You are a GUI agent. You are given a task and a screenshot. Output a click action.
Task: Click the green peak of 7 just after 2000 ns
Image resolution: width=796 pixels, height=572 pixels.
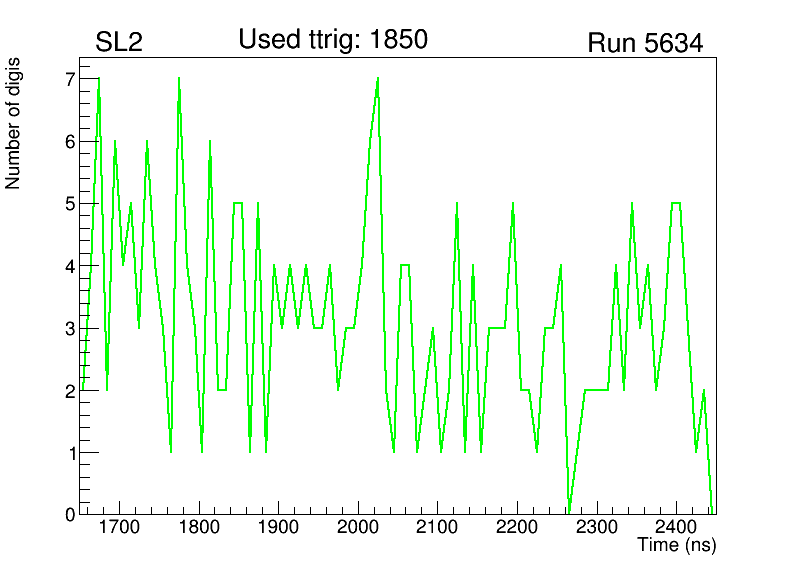coord(377,79)
